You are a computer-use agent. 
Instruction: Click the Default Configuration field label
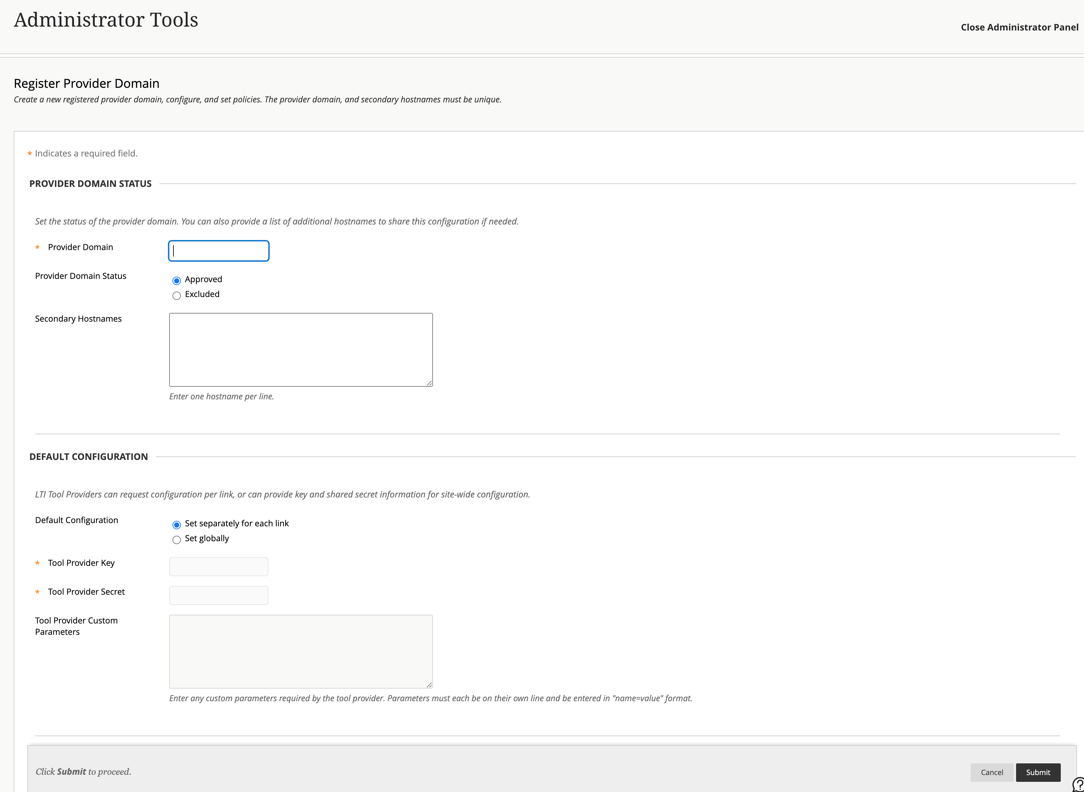[x=76, y=520]
